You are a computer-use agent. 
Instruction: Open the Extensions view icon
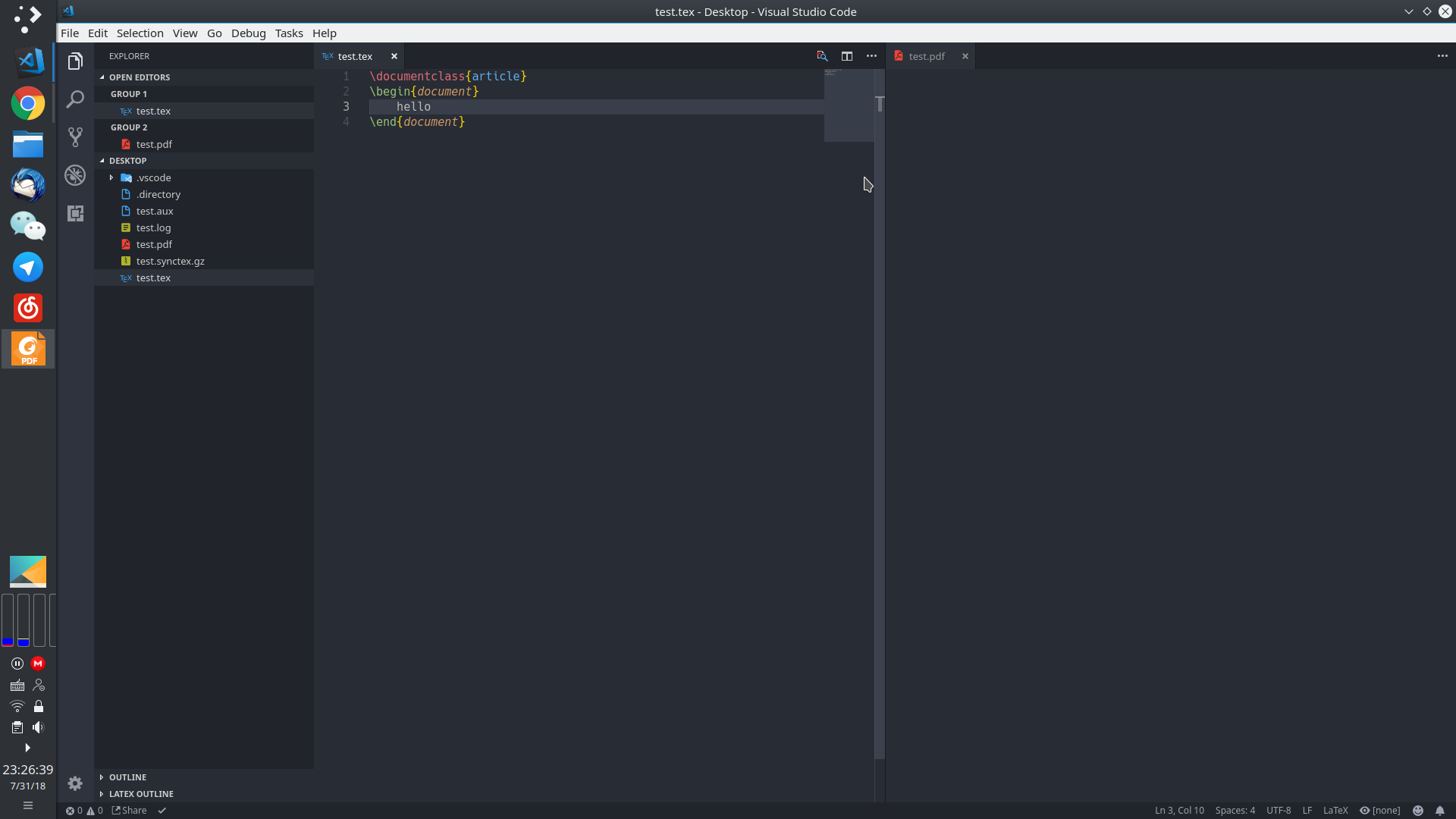point(75,213)
